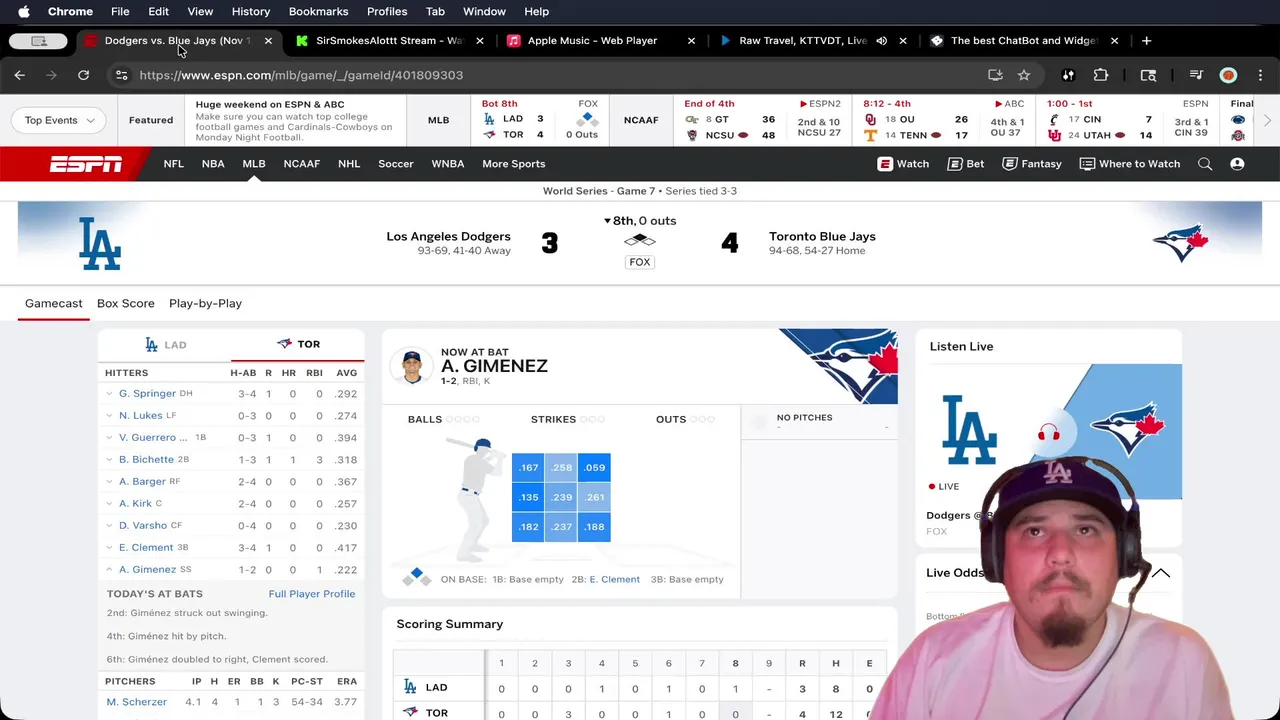Screen dimensions: 1280x720
Task: Expand D. Varsho hitter row
Action: [x=109, y=526]
